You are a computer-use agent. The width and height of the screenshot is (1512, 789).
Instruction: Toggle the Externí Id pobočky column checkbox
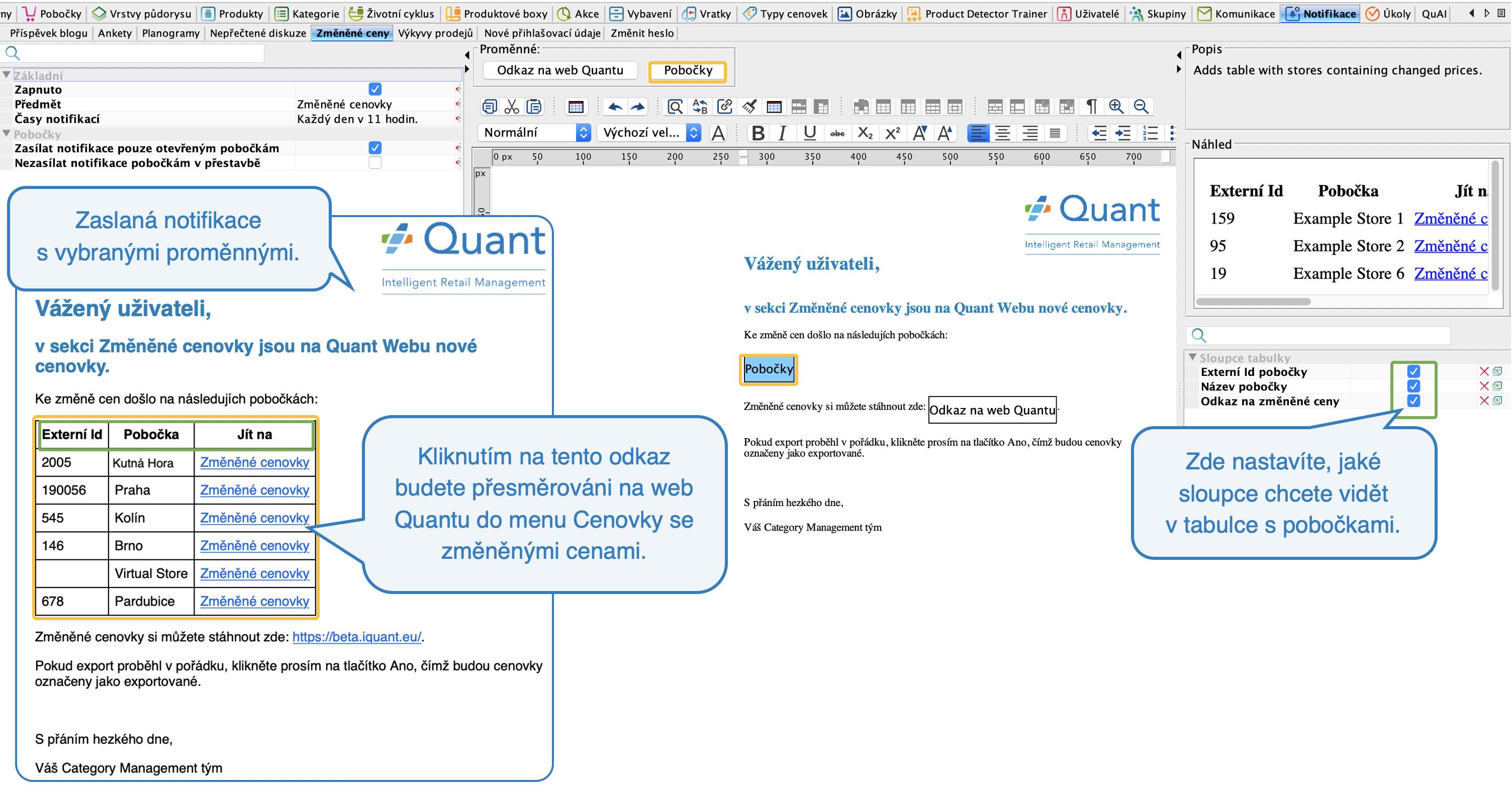point(1413,371)
